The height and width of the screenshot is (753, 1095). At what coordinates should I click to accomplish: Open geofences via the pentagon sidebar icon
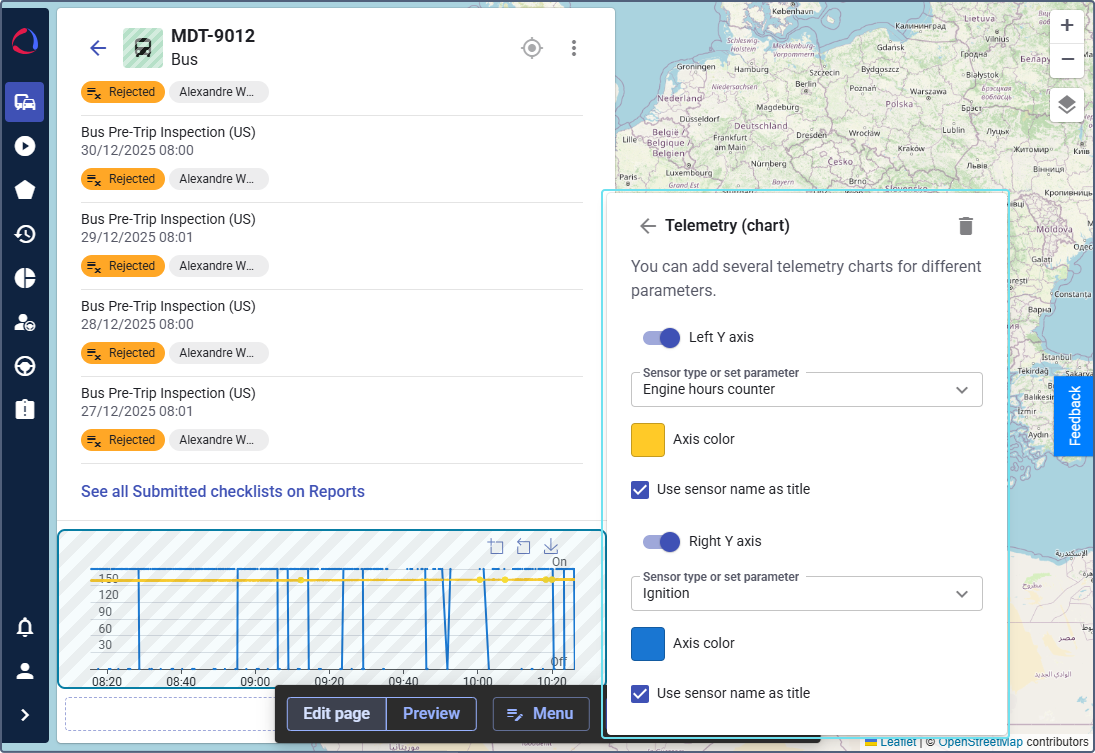(x=24, y=189)
